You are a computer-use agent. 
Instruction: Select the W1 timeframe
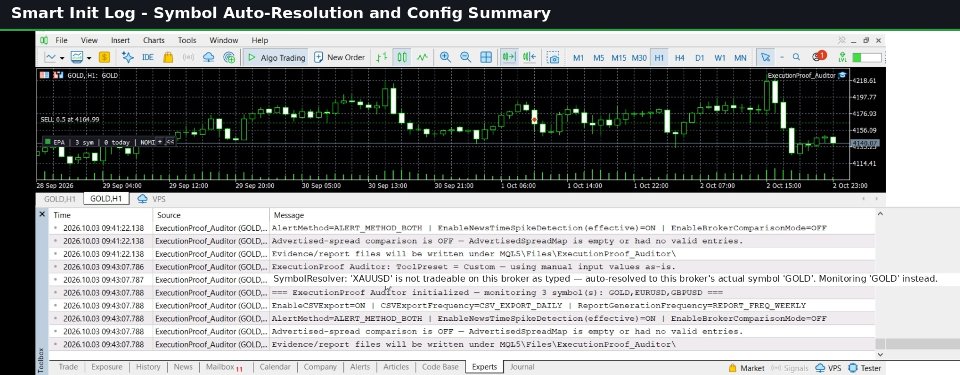[x=719, y=58]
